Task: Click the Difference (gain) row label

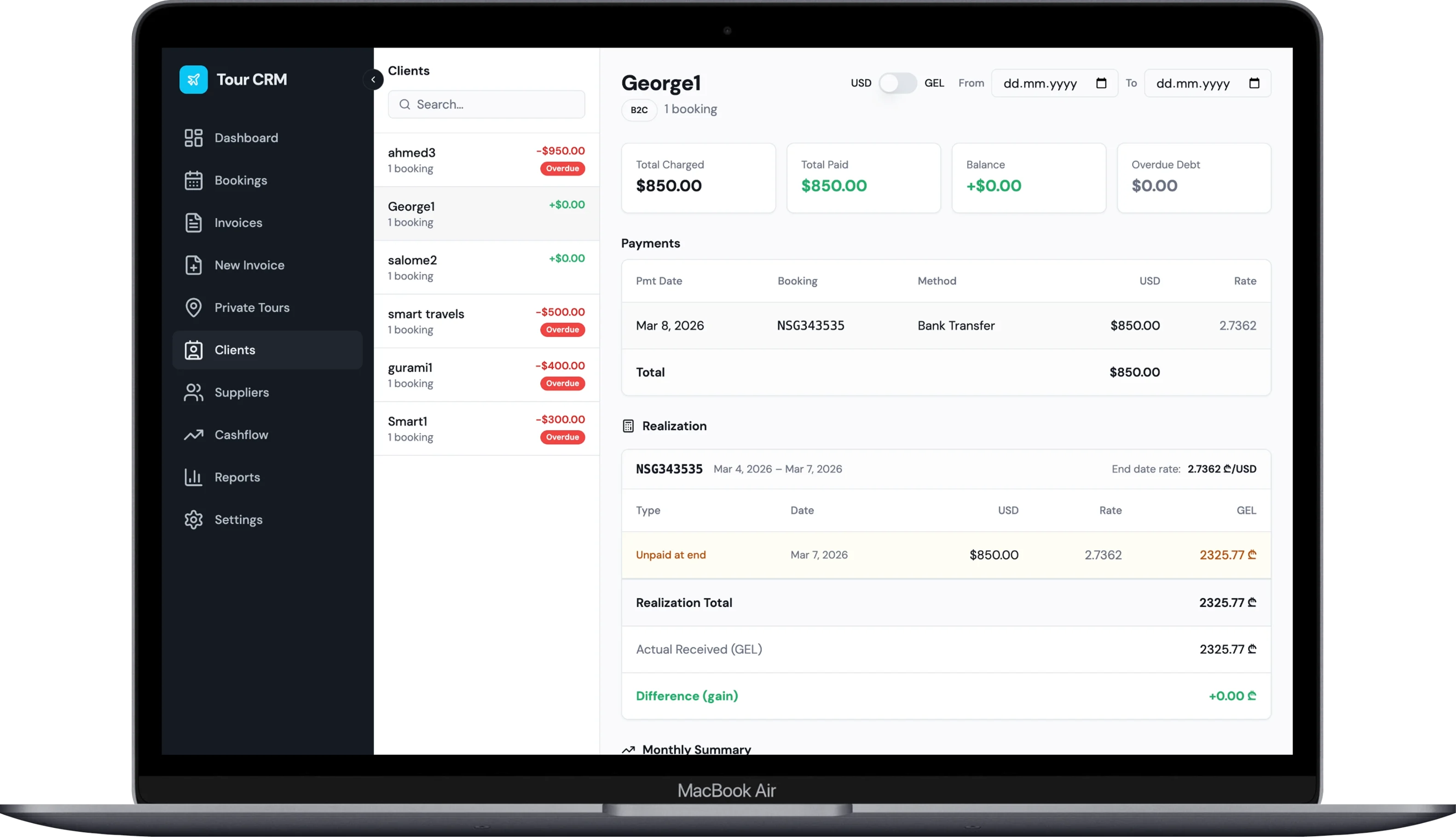Action: [x=687, y=696]
